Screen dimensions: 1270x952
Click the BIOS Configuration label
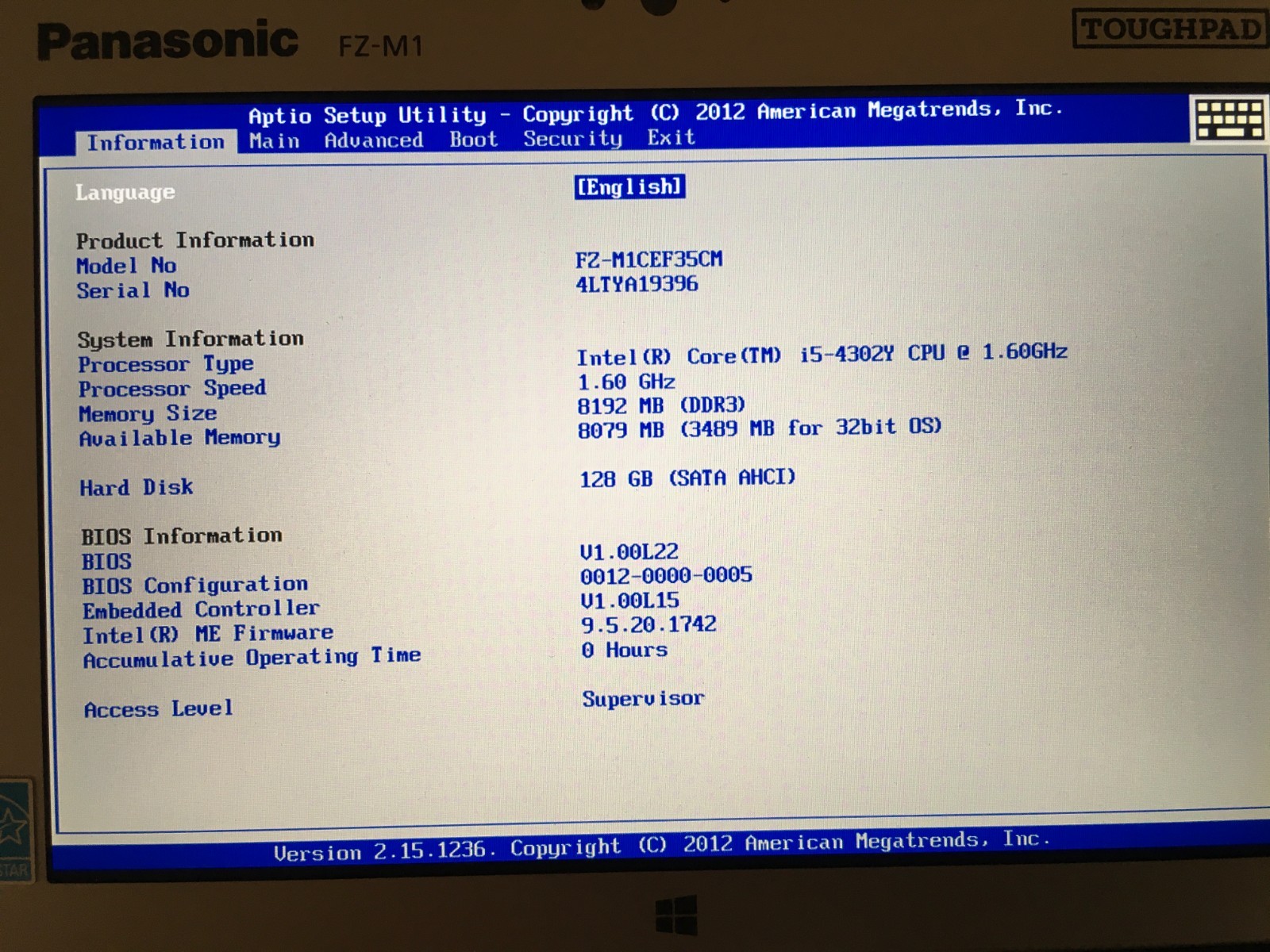pos(195,585)
